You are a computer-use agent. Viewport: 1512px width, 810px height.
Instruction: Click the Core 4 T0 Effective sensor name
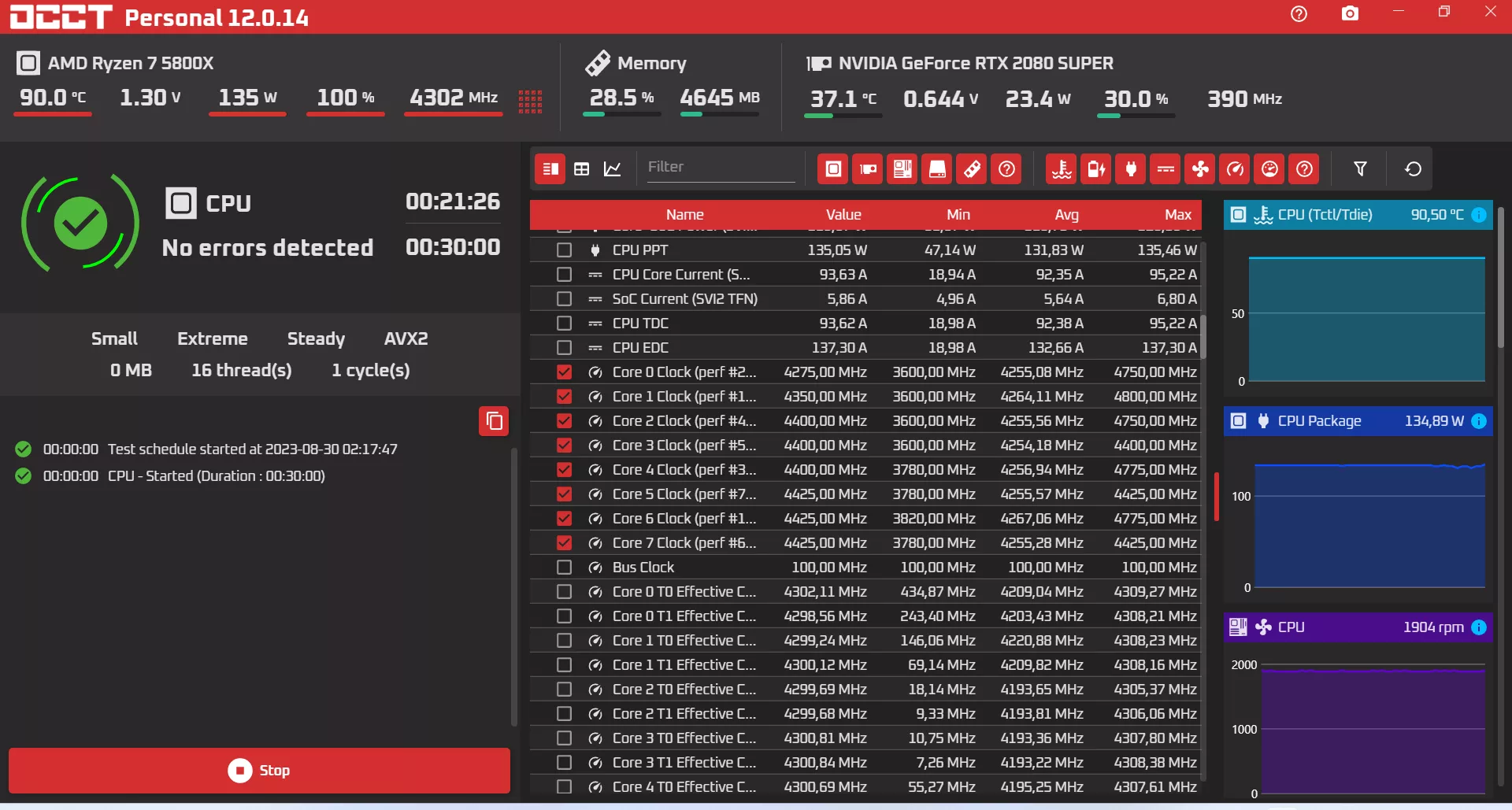click(x=684, y=787)
